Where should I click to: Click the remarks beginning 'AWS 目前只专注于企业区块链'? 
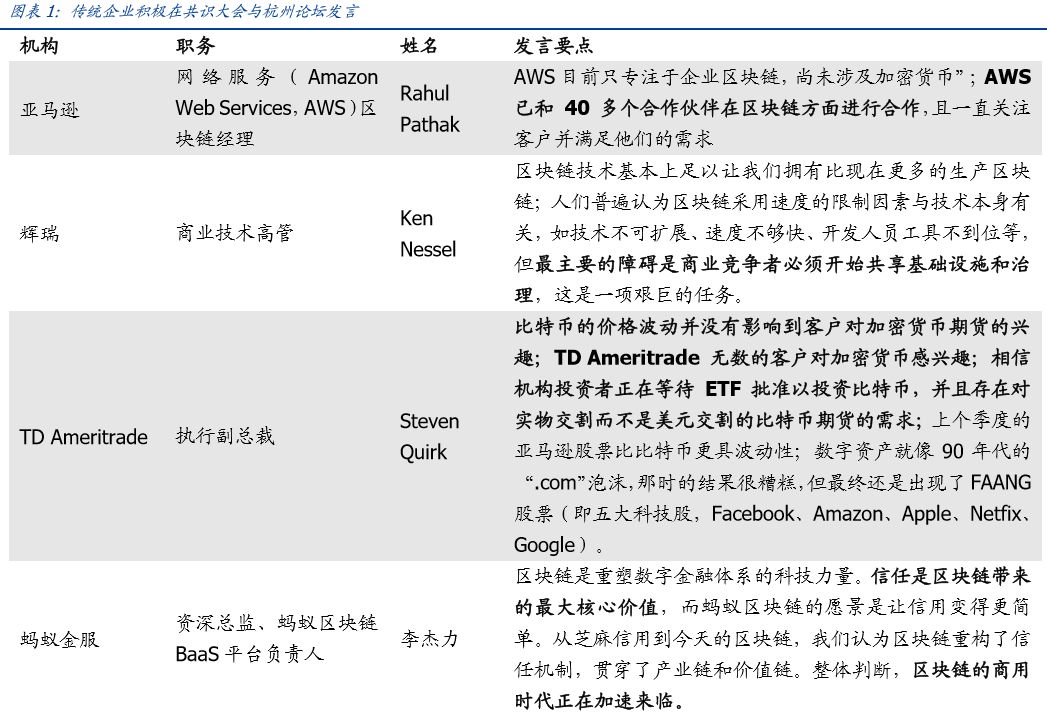(x=773, y=107)
